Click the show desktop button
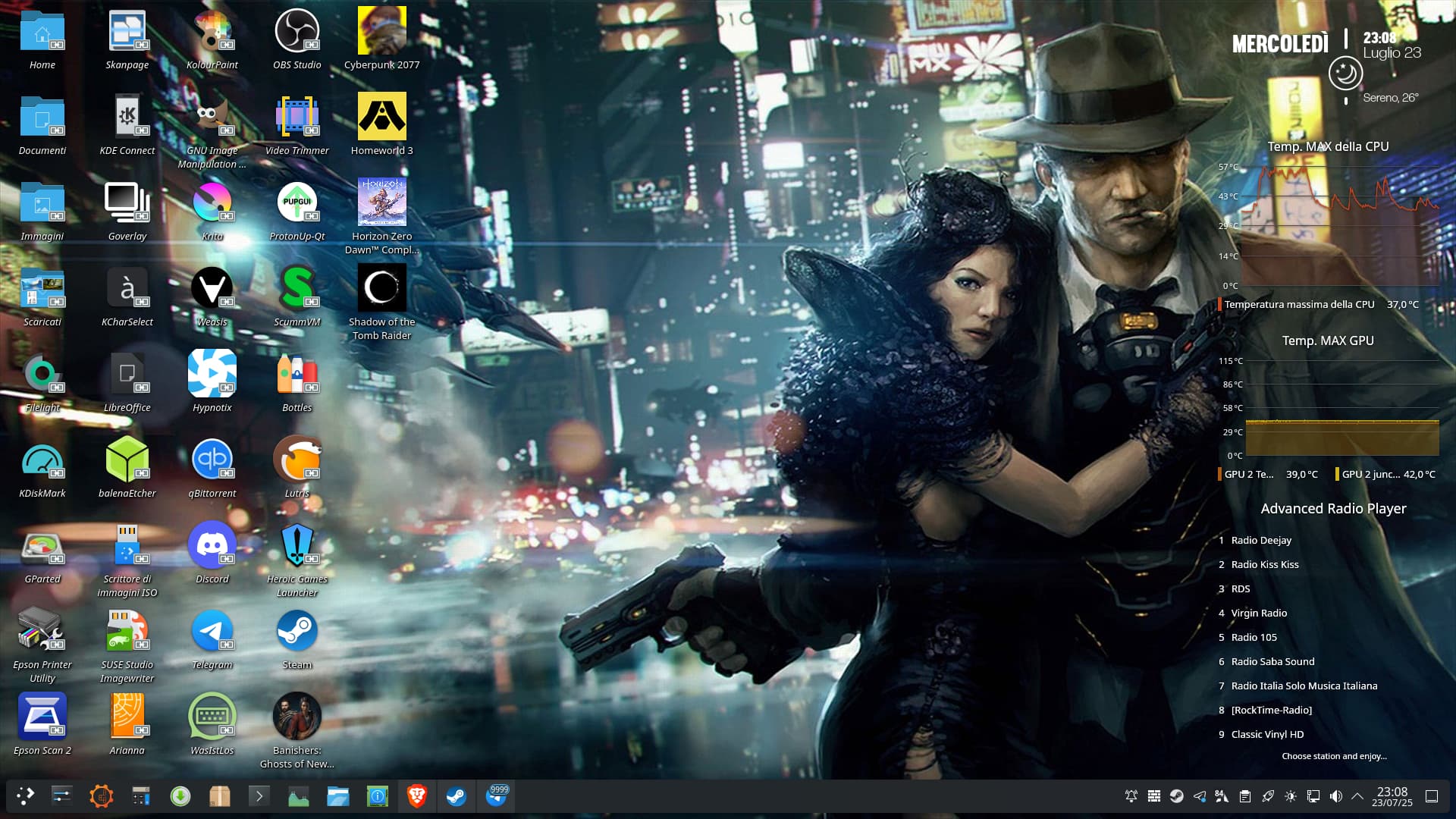 click(x=1432, y=796)
